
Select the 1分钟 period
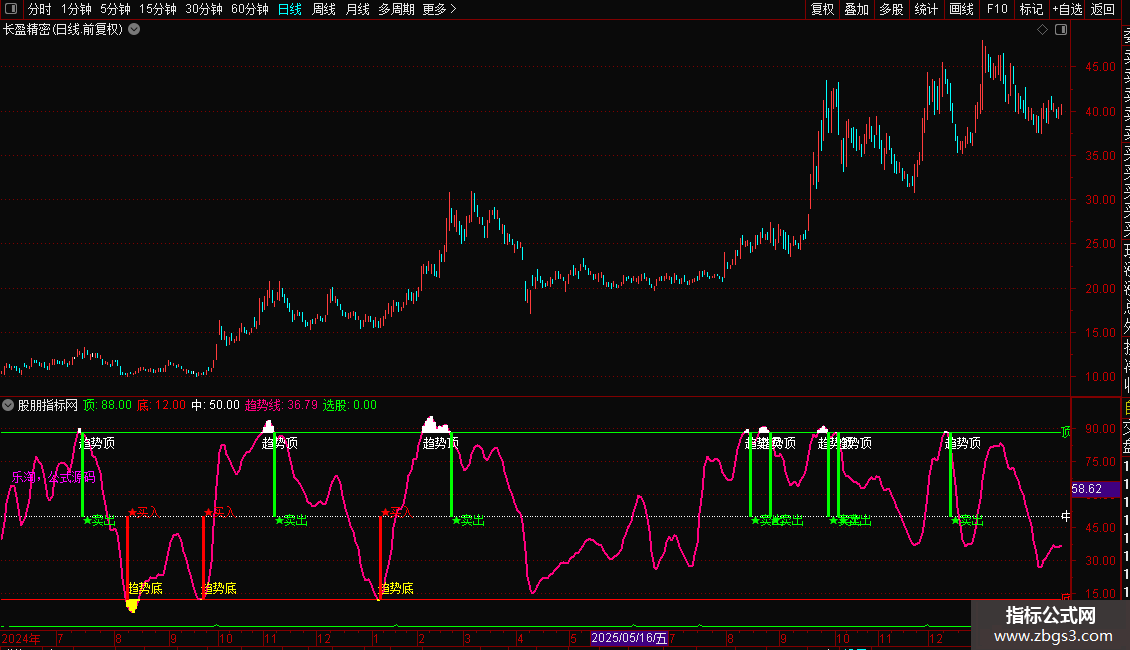click(x=76, y=9)
